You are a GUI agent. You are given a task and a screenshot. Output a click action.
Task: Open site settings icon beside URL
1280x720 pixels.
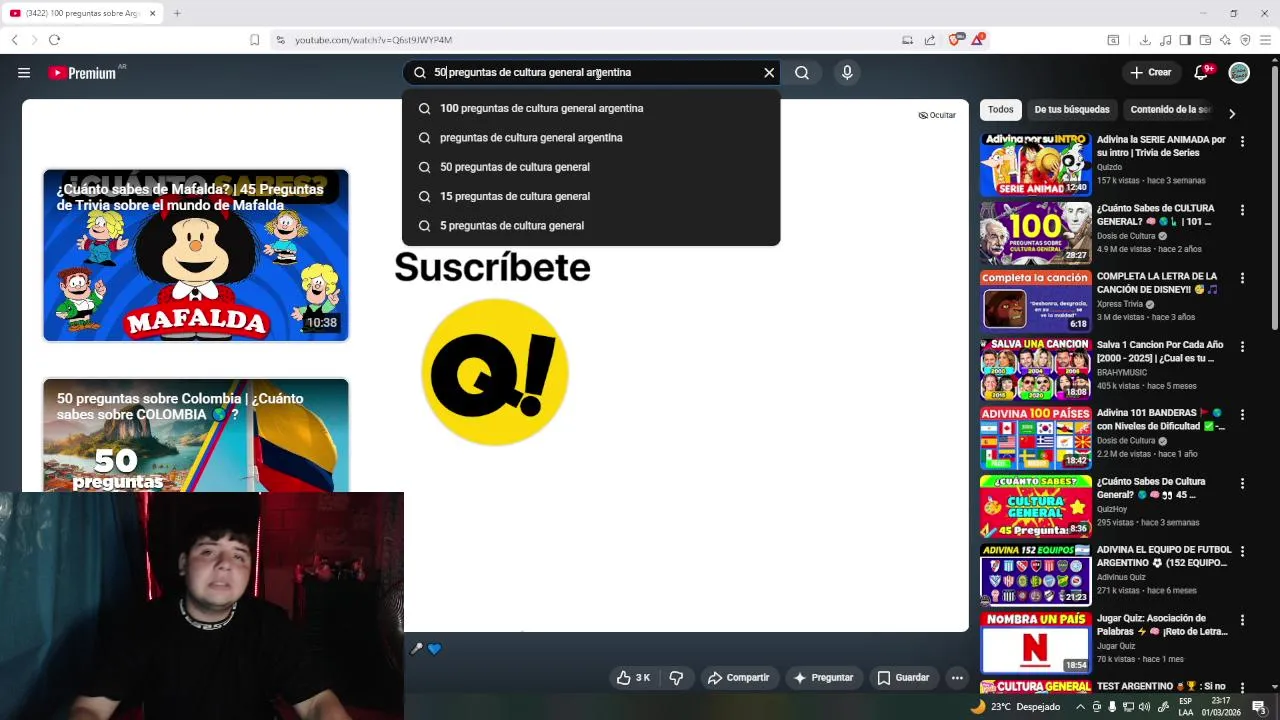281,40
